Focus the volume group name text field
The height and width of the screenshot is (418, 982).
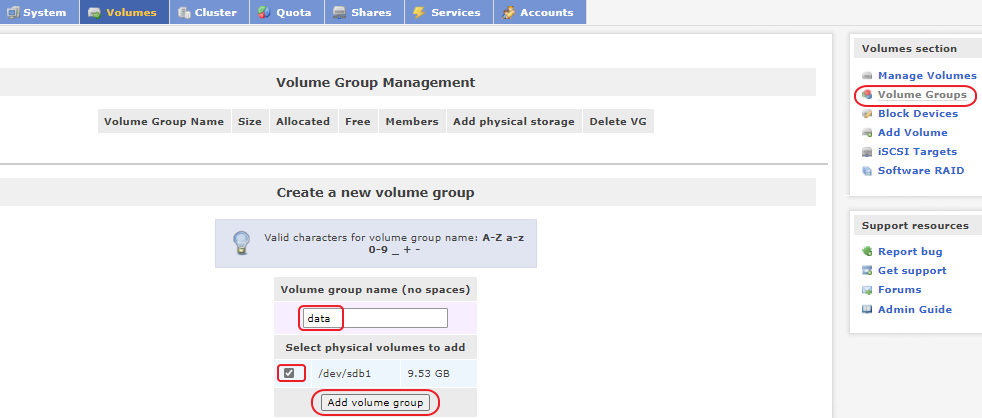coord(375,318)
